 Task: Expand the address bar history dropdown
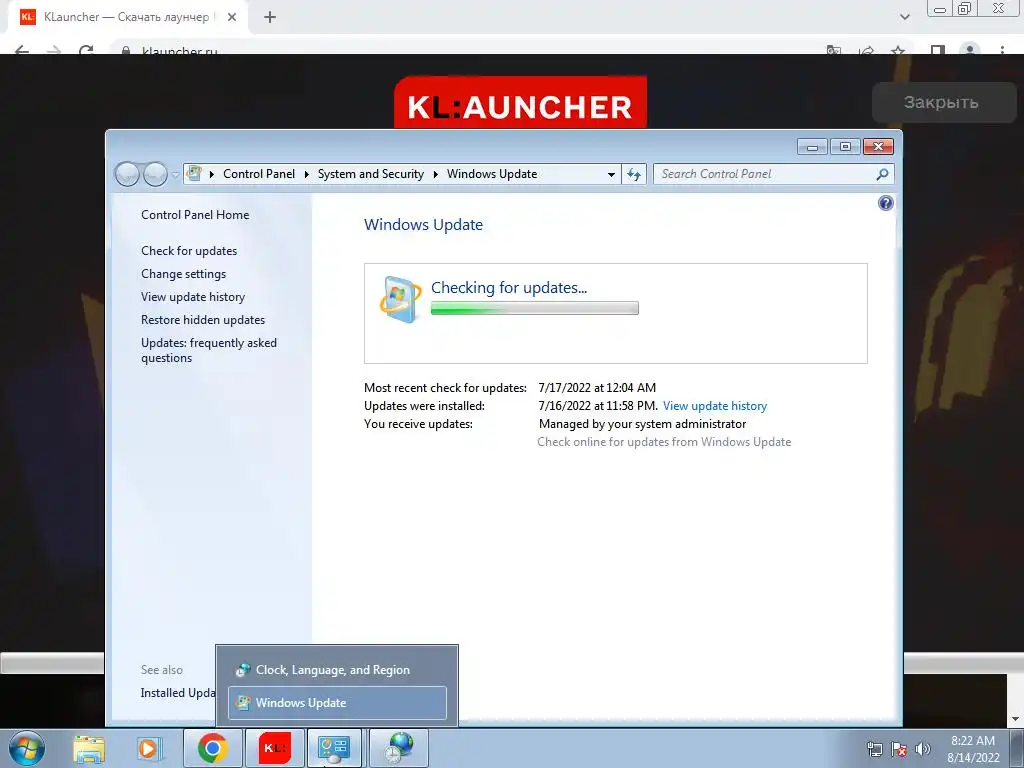click(x=611, y=174)
